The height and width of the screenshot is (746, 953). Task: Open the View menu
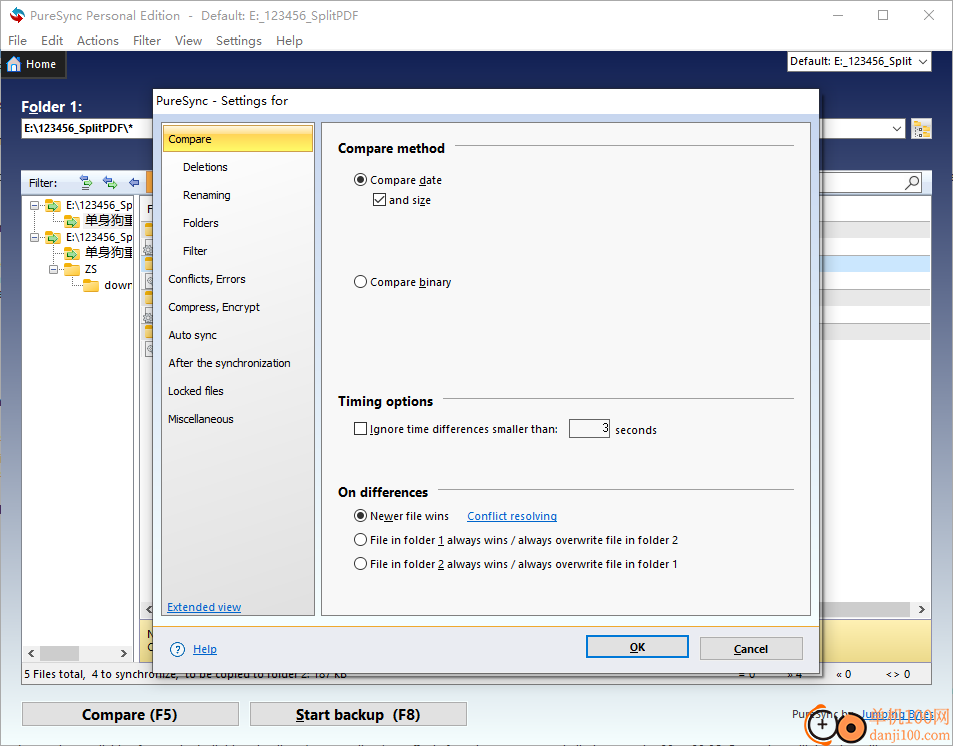pyautogui.click(x=188, y=41)
